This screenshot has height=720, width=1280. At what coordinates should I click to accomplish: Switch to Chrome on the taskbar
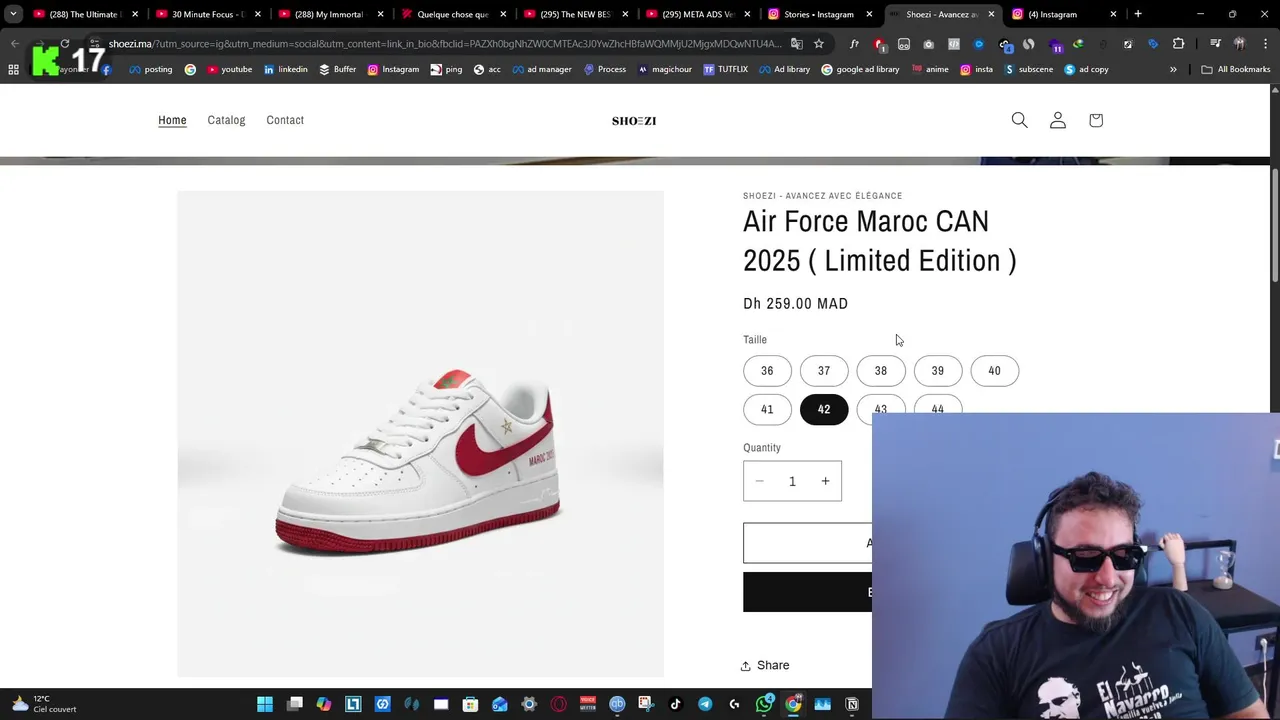pos(793,704)
